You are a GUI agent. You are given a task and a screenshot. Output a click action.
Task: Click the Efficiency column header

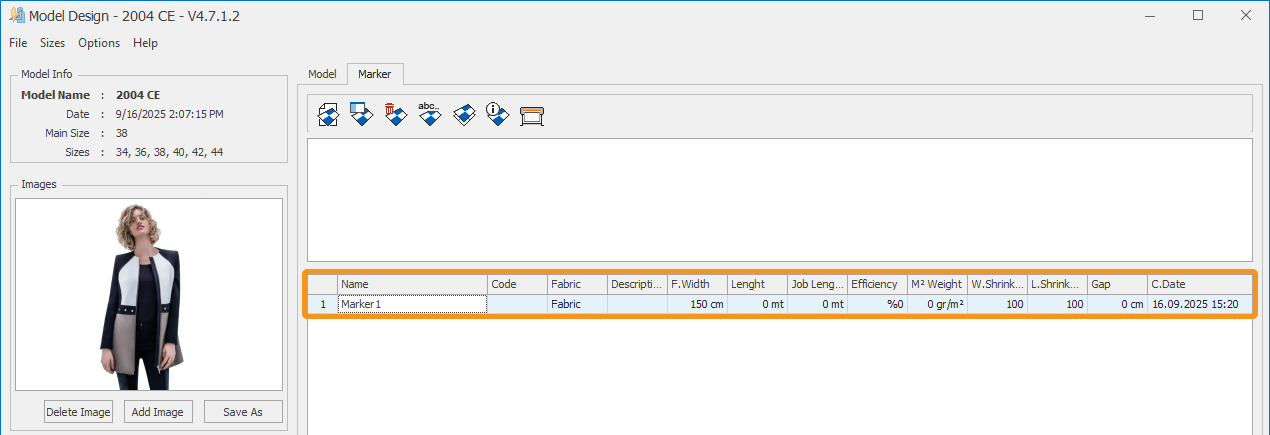877,285
